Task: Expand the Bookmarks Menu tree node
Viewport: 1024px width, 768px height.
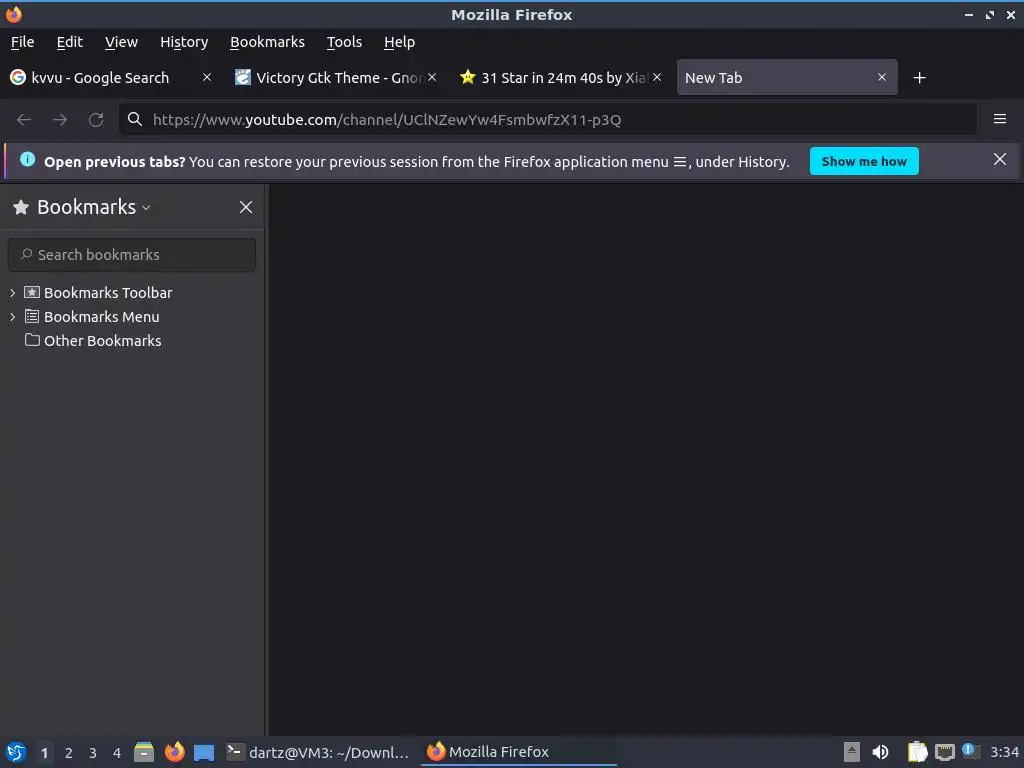Action: pos(12,317)
